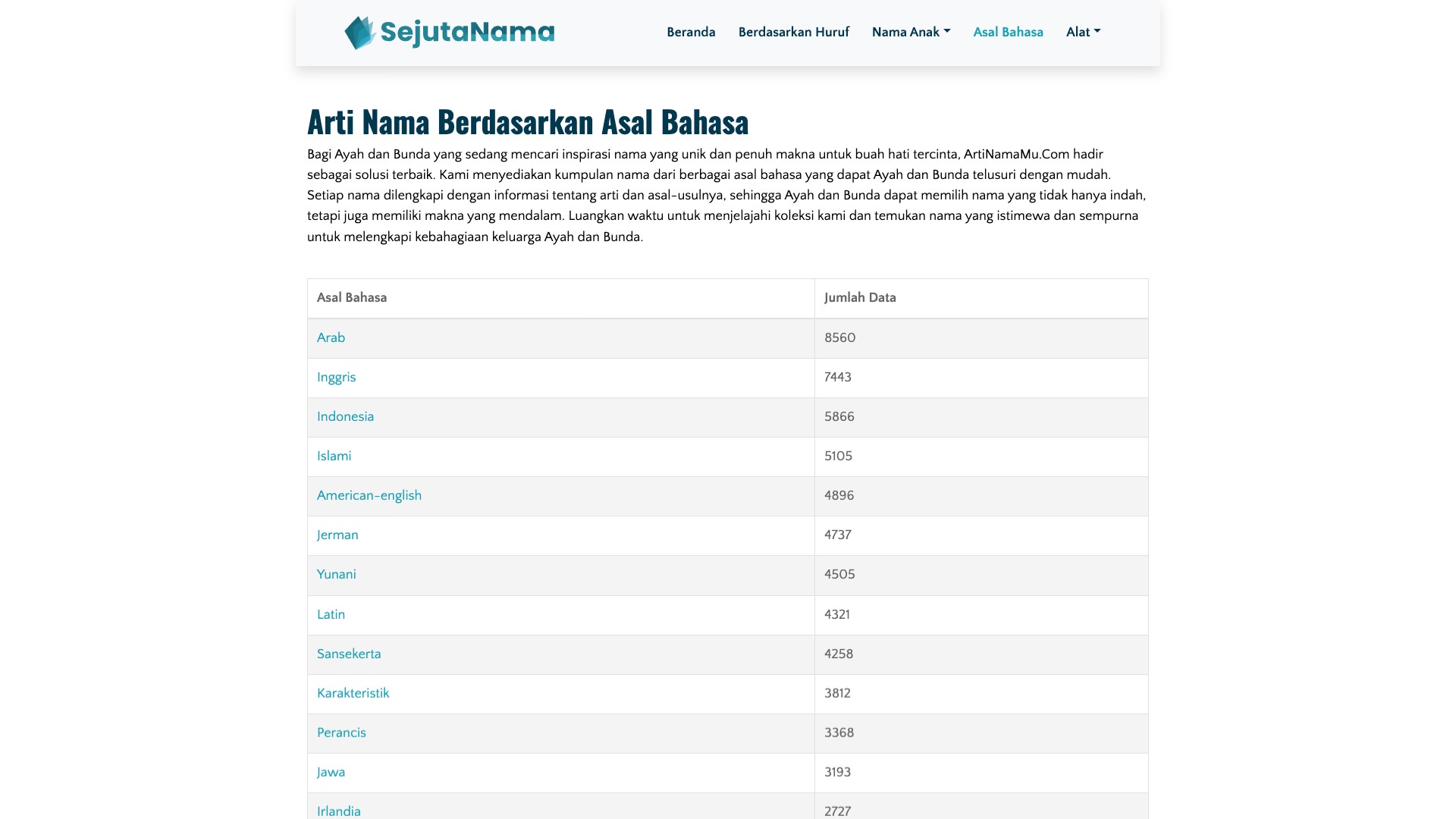Image resolution: width=1456 pixels, height=819 pixels.
Task: Select Asal Bahasa nav link
Action: 1008,32
